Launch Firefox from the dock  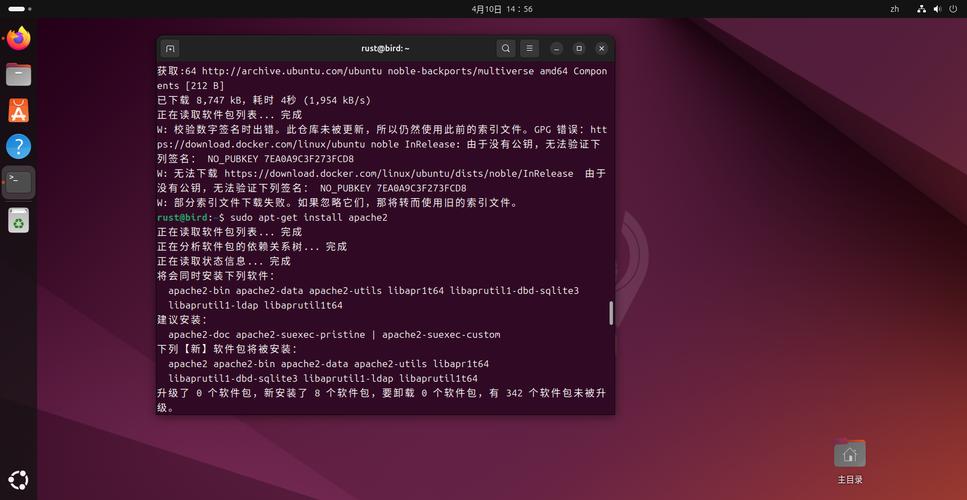pos(18,39)
